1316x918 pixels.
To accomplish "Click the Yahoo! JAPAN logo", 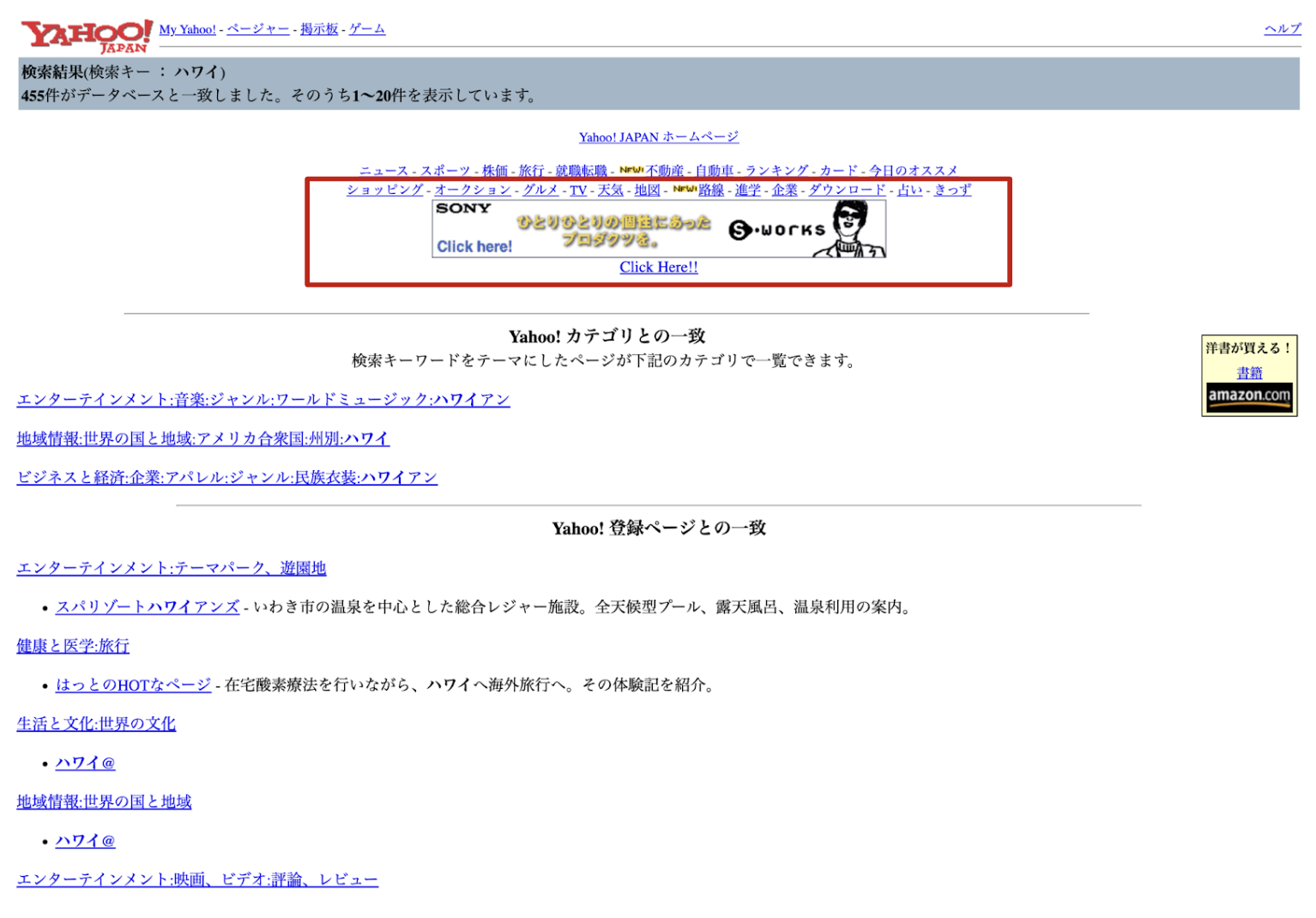I will tap(87, 35).
